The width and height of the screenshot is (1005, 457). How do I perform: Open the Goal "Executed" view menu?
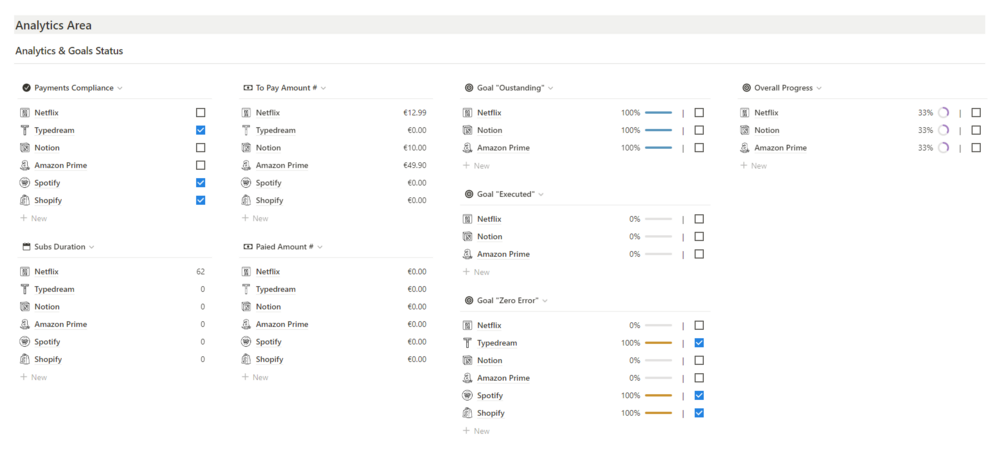click(x=541, y=194)
